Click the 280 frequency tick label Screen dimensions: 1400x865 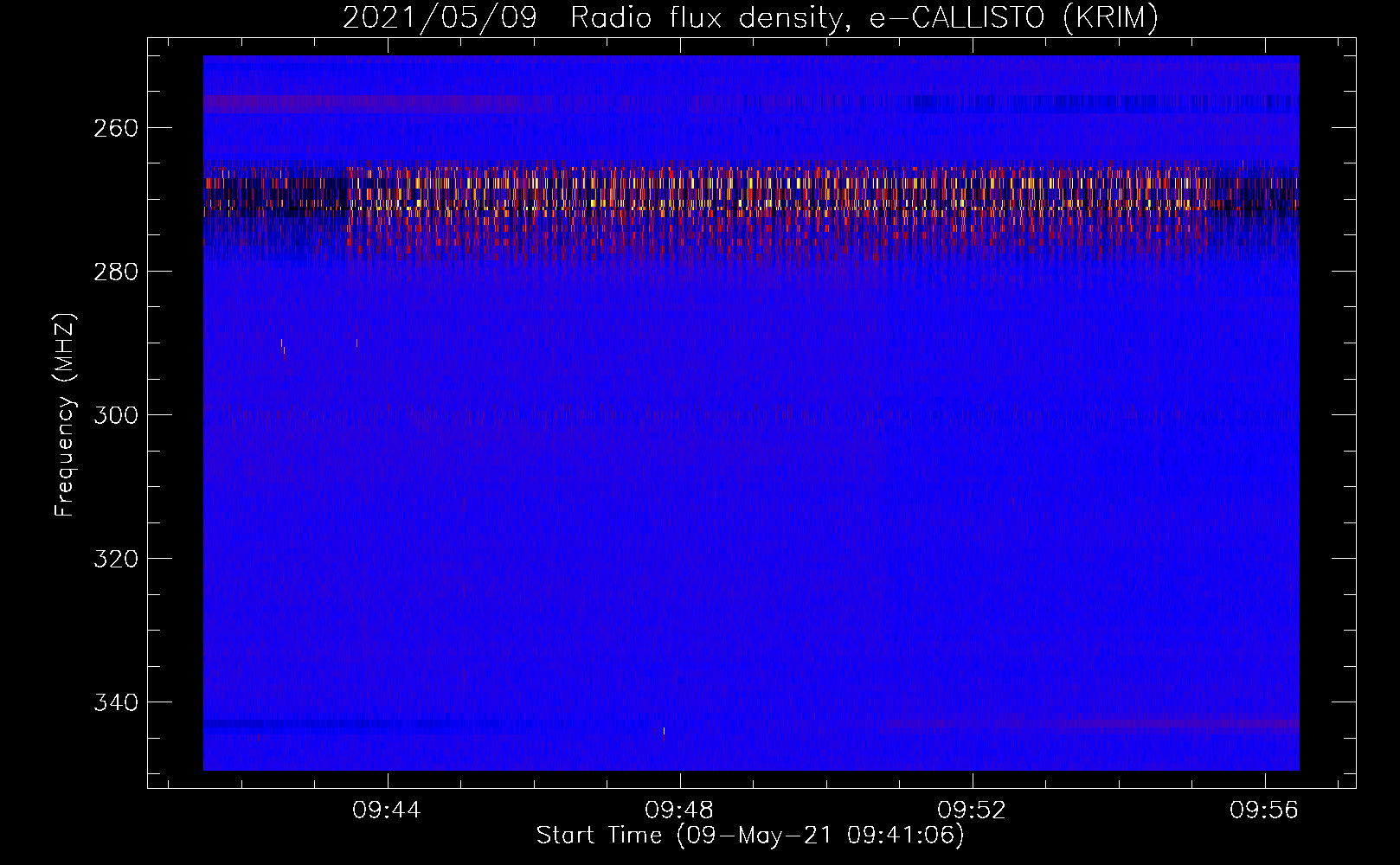pos(116,272)
